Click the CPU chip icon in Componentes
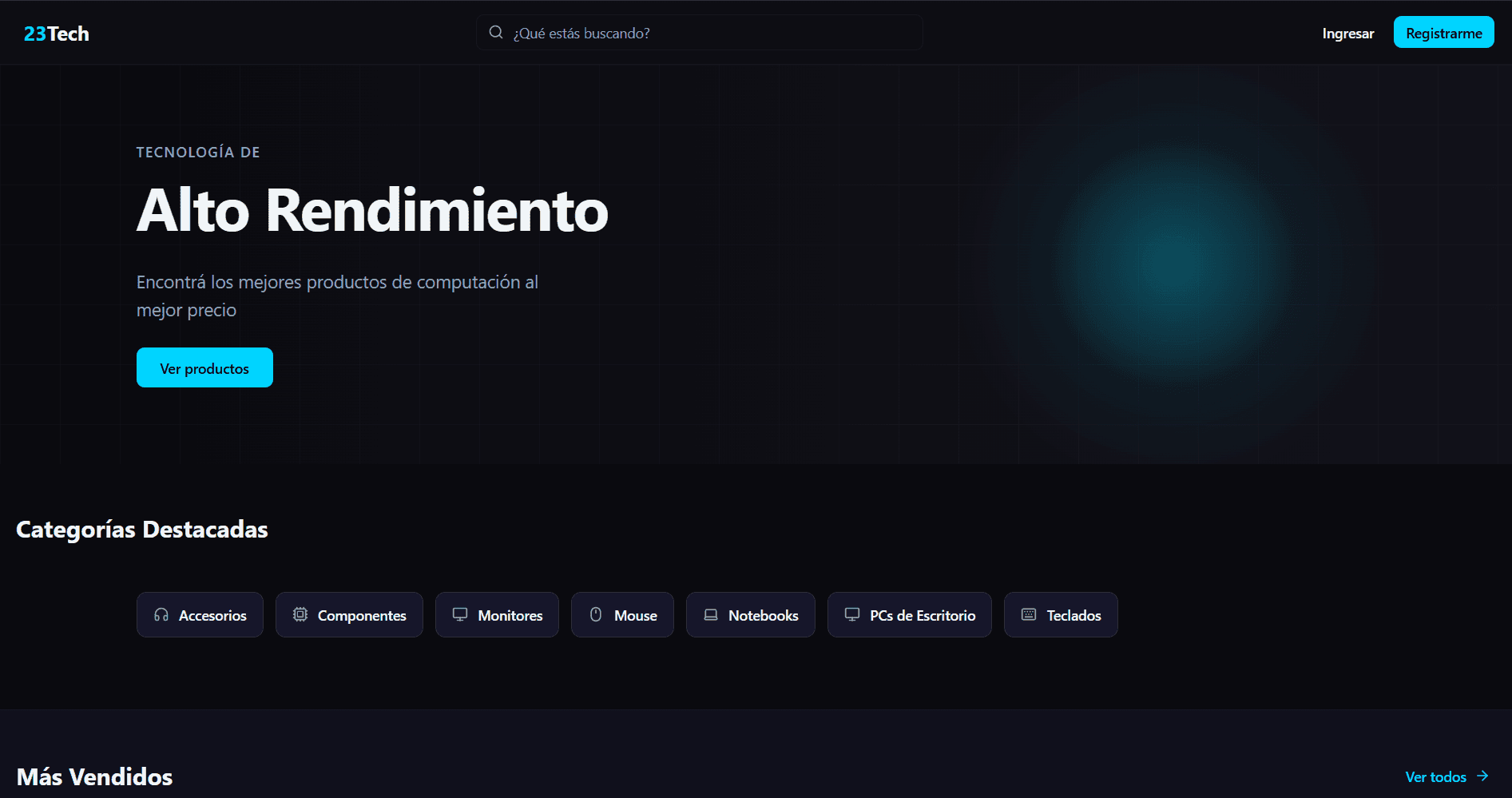Viewport: 1512px width, 798px height. pos(300,615)
